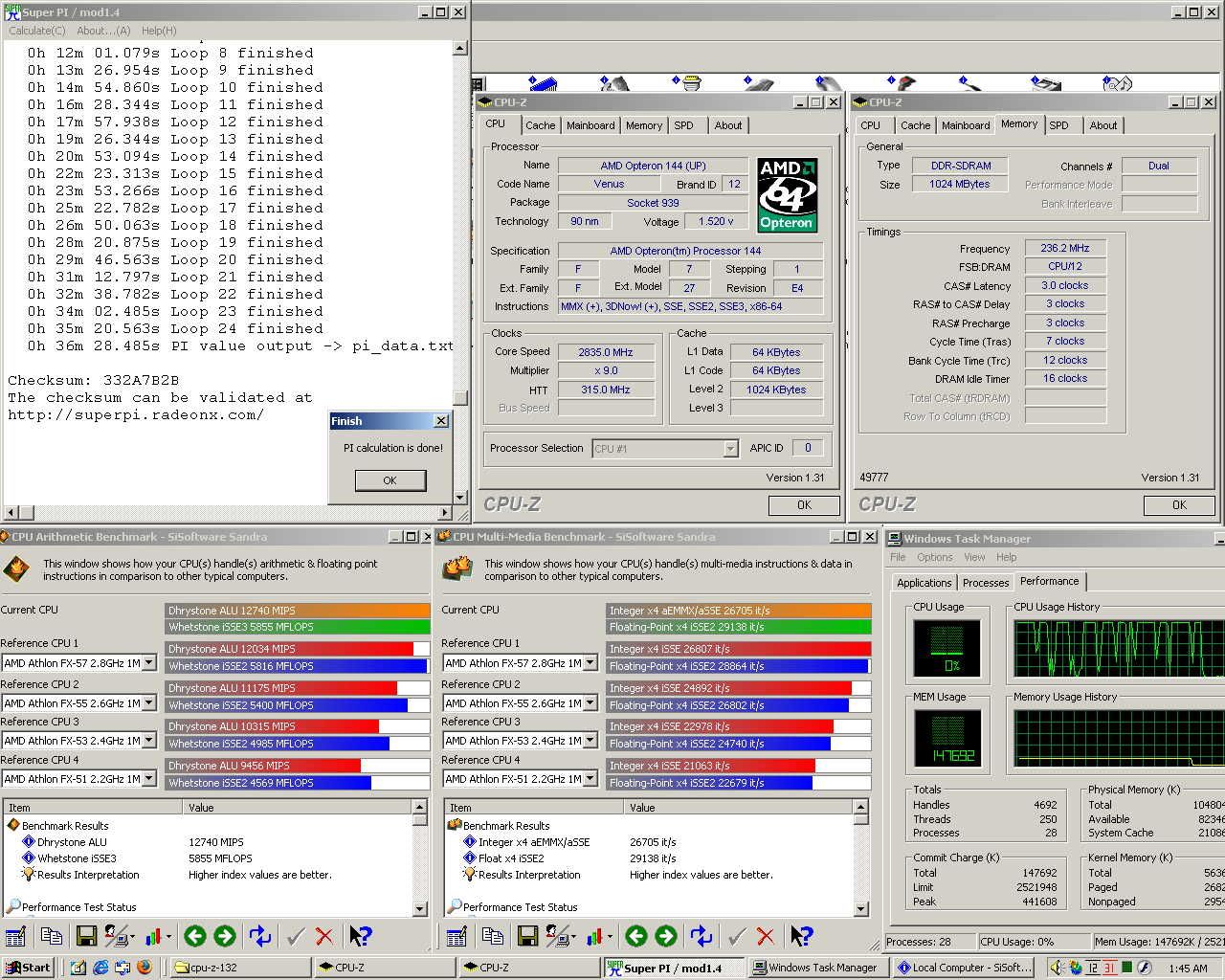Open Reference CPU 1 dropdown in Multi-Media Benchmark

point(590,663)
